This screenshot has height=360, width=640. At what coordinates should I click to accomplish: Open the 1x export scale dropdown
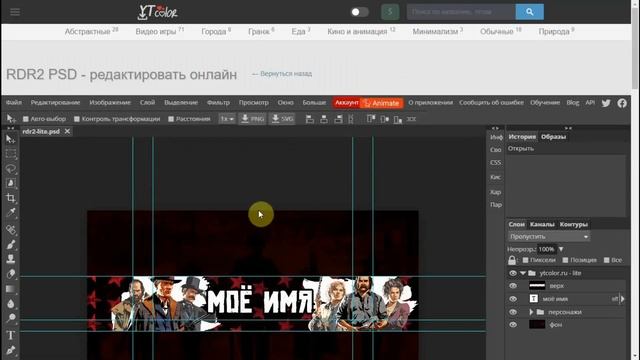pyautogui.click(x=227, y=119)
